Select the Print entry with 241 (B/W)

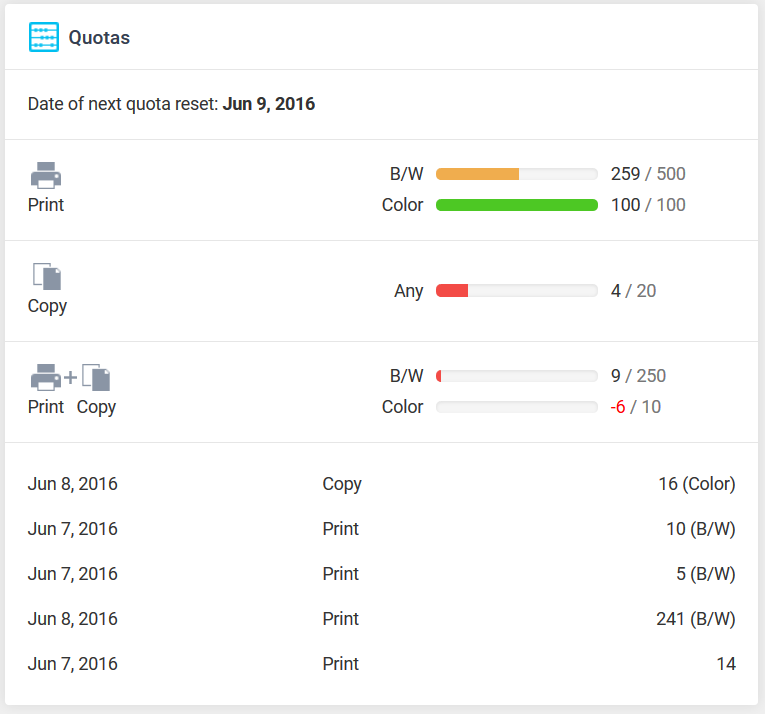point(382,619)
